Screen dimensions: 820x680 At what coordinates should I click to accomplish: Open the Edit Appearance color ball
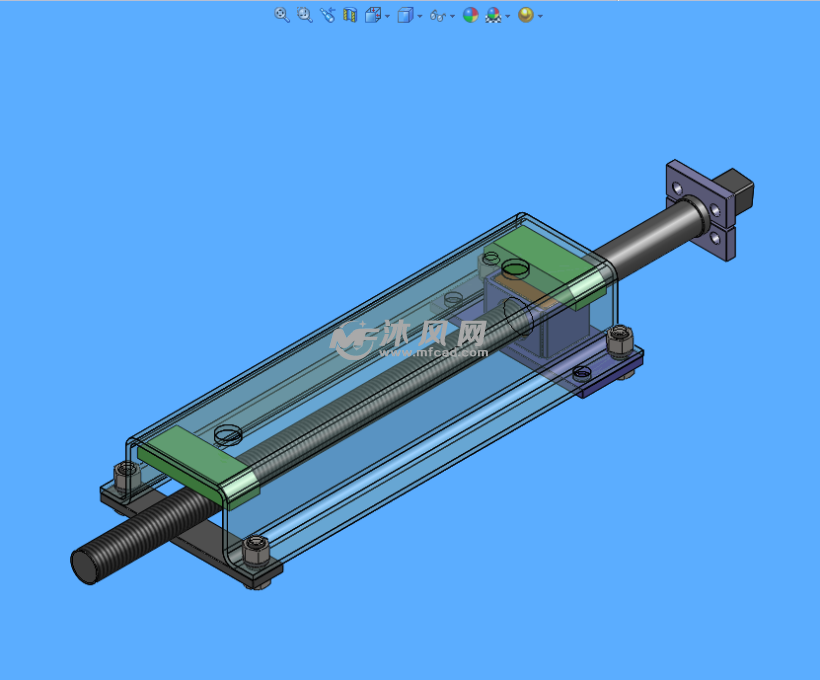point(471,15)
